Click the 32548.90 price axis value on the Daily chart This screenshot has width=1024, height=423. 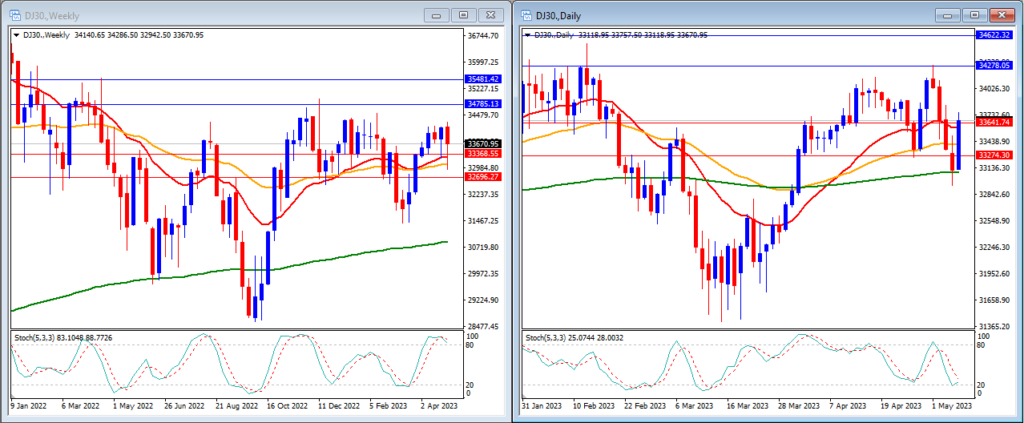coord(994,221)
